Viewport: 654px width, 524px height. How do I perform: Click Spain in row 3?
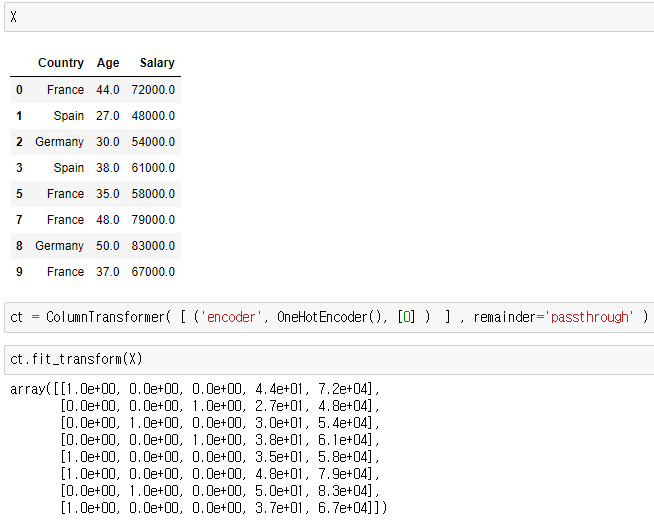click(x=69, y=168)
